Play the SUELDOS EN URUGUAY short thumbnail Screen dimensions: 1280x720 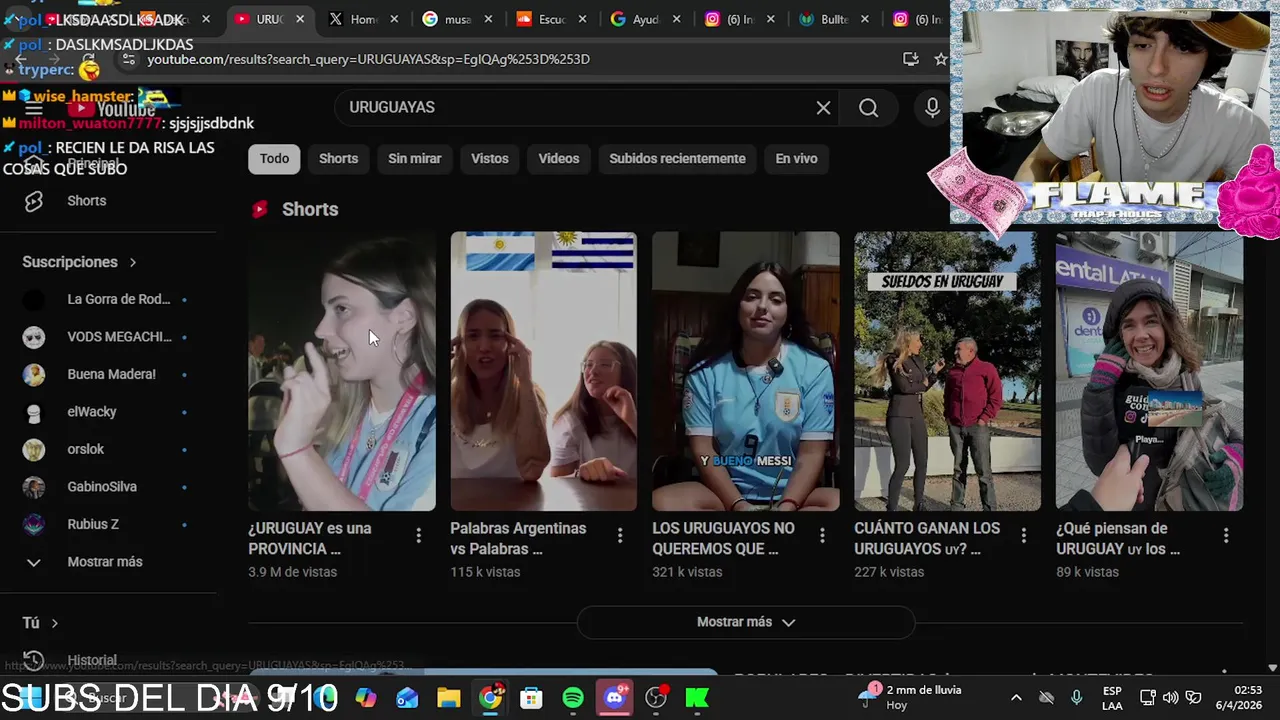947,371
